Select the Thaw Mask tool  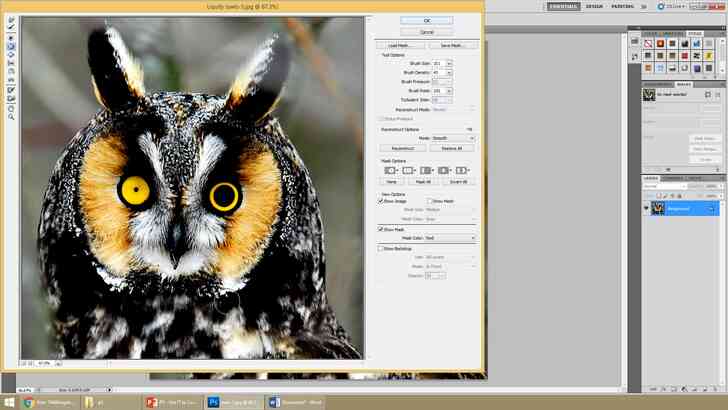pyautogui.click(x=11, y=98)
